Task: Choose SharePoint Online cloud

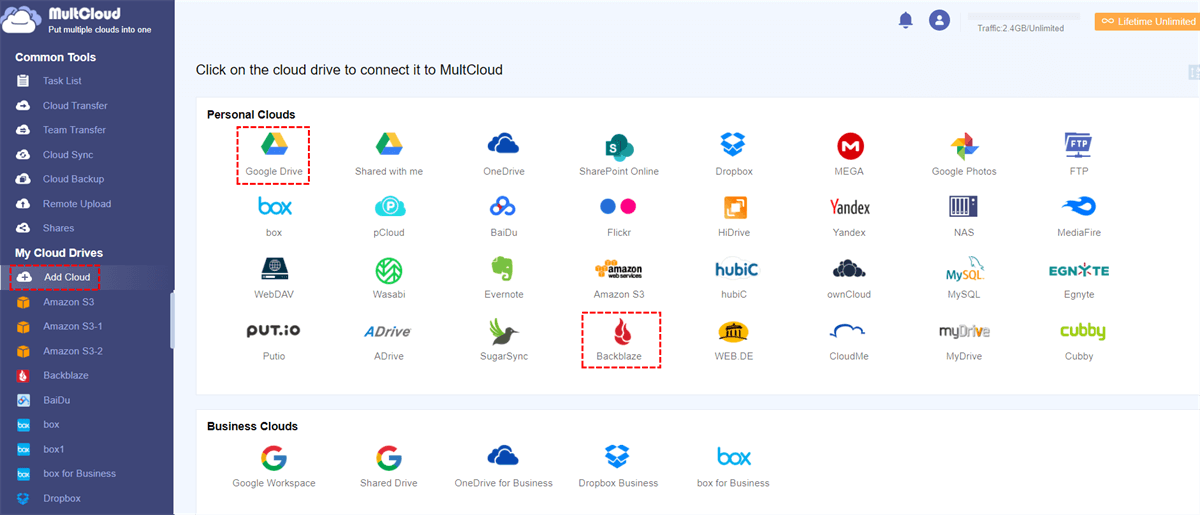Action: (x=618, y=155)
